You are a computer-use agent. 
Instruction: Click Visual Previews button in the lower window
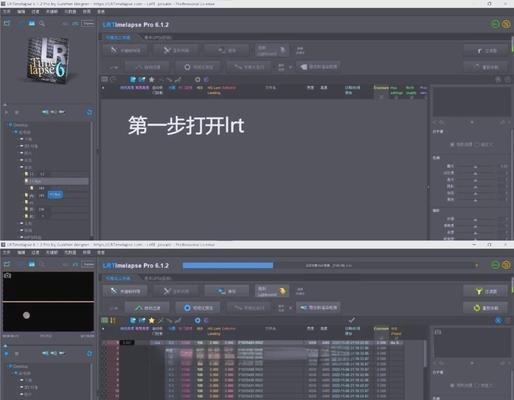198,308
